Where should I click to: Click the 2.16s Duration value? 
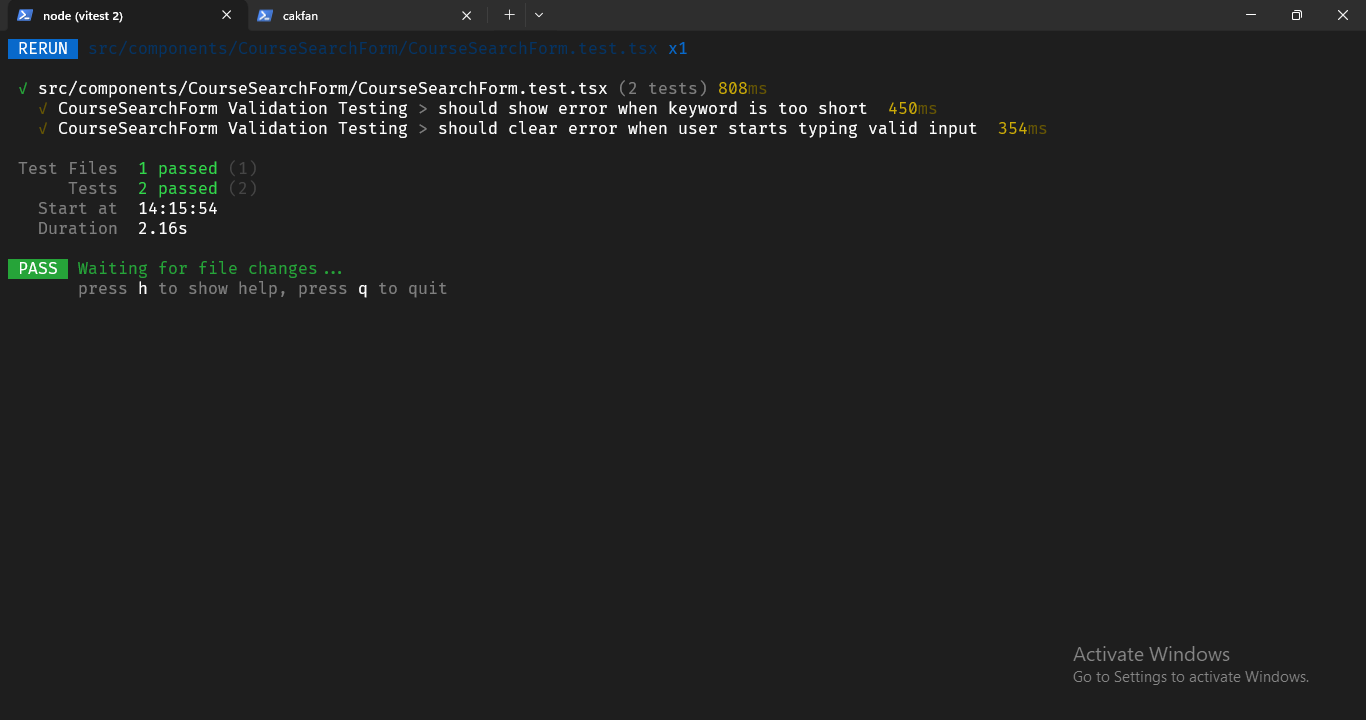coord(162,228)
